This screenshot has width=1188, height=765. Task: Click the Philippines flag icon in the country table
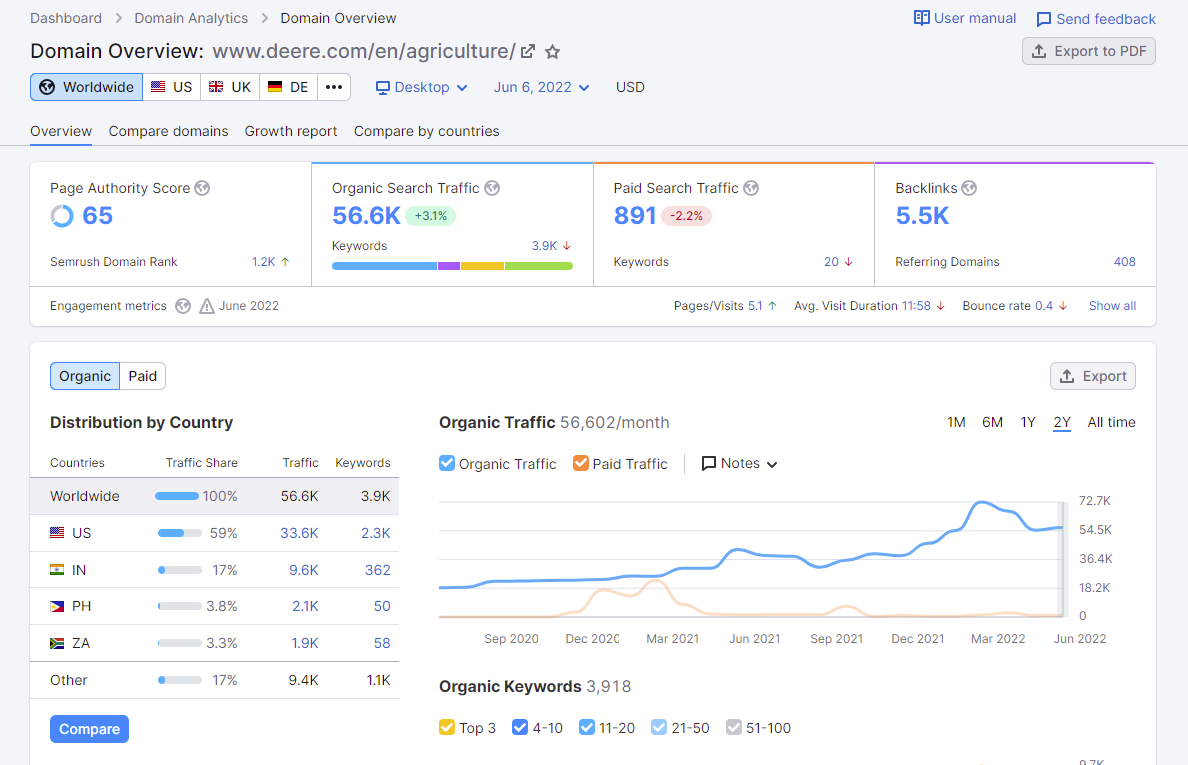pyautogui.click(x=57, y=606)
